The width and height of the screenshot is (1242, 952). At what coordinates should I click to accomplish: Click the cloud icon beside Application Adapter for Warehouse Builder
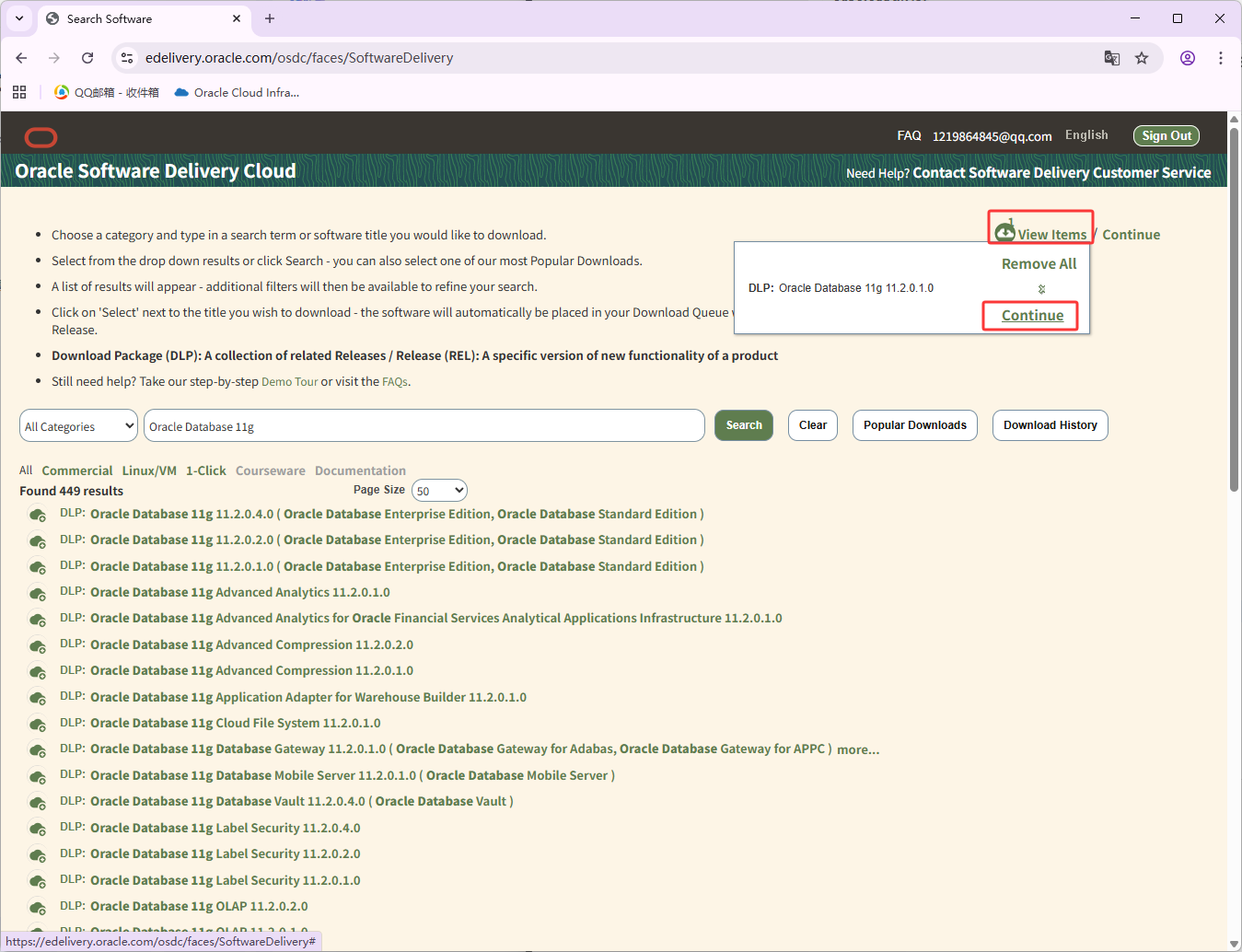tap(38, 698)
